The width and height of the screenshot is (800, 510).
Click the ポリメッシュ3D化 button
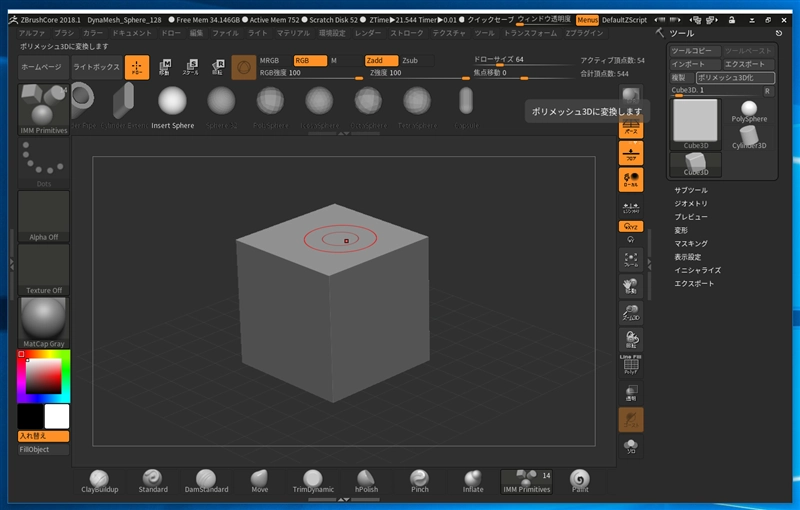click(x=735, y=78)
